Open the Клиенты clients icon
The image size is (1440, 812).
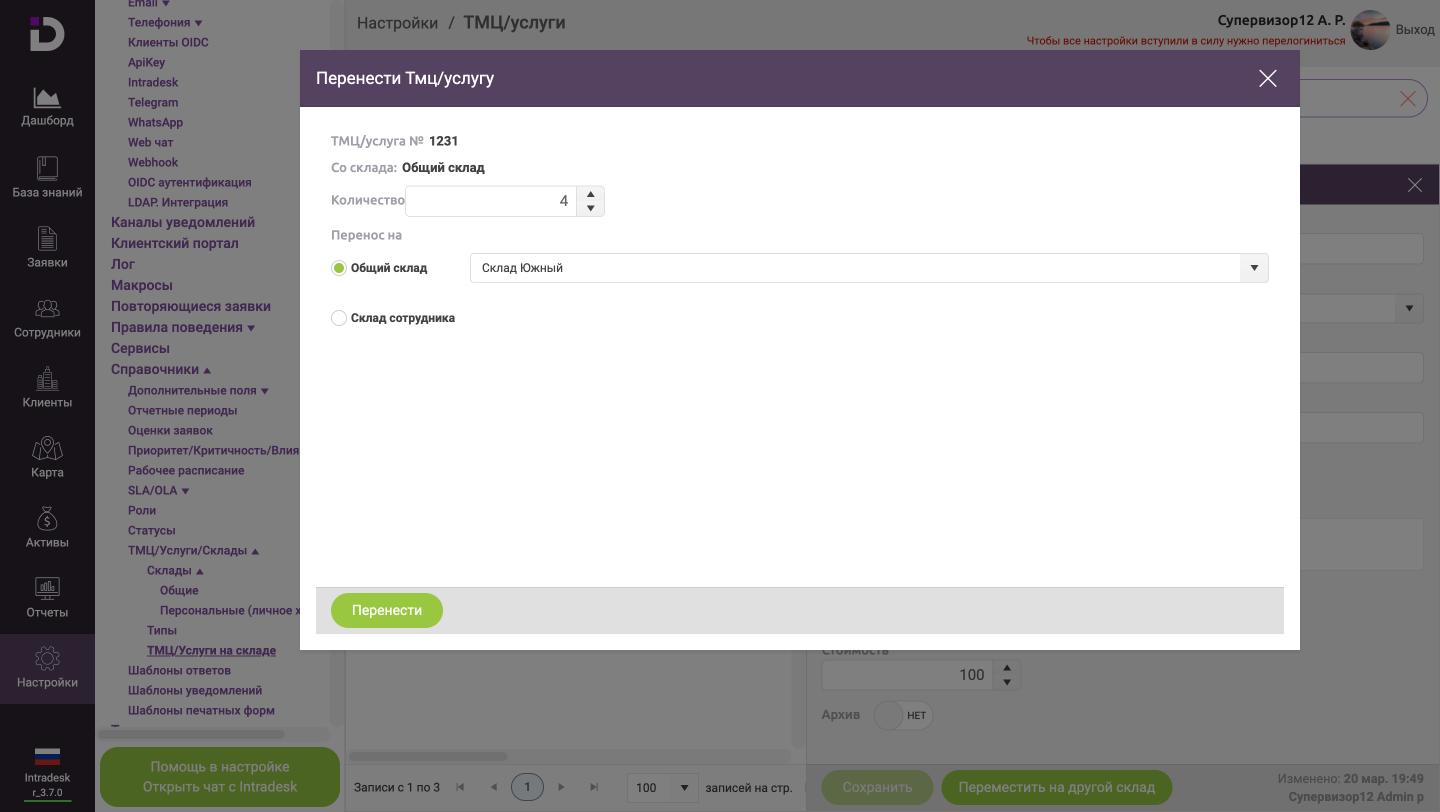[47, 379]
